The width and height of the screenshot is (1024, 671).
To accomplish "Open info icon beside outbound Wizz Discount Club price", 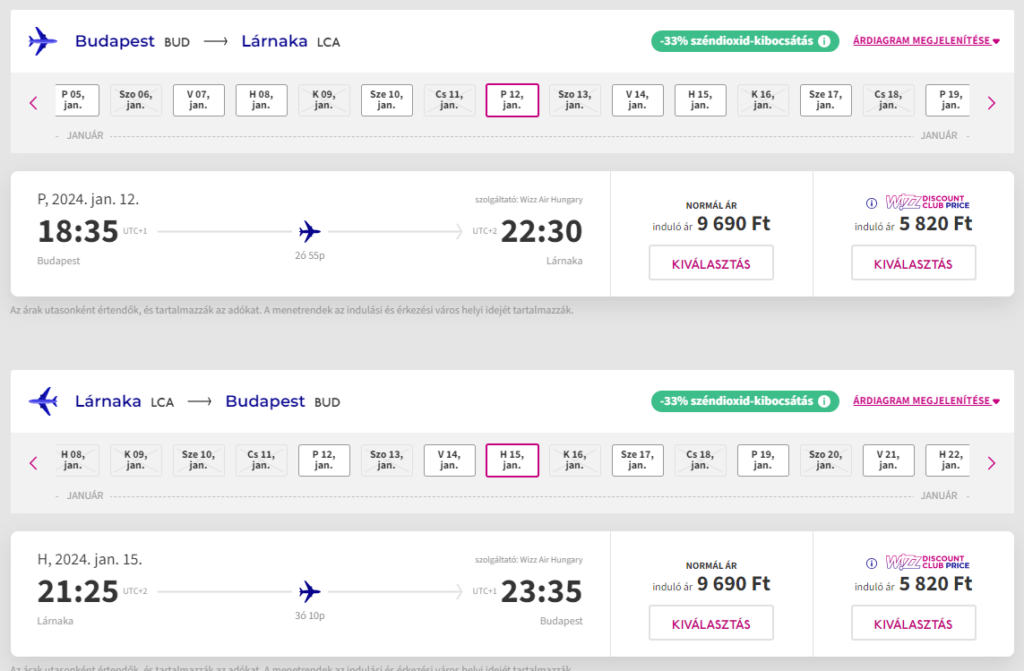I will pyautogui.click(x=871, y=203).
